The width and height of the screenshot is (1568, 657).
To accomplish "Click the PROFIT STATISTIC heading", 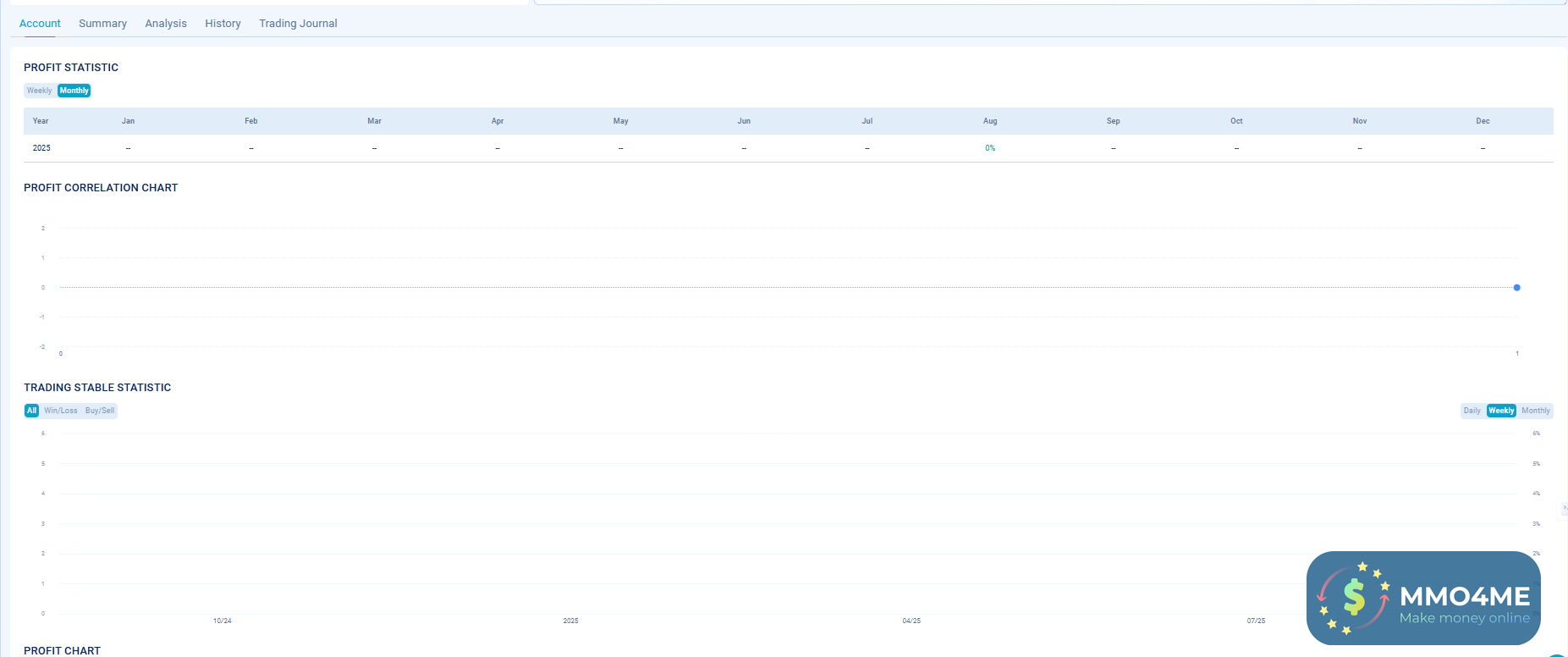I will [x=71, y=68].
